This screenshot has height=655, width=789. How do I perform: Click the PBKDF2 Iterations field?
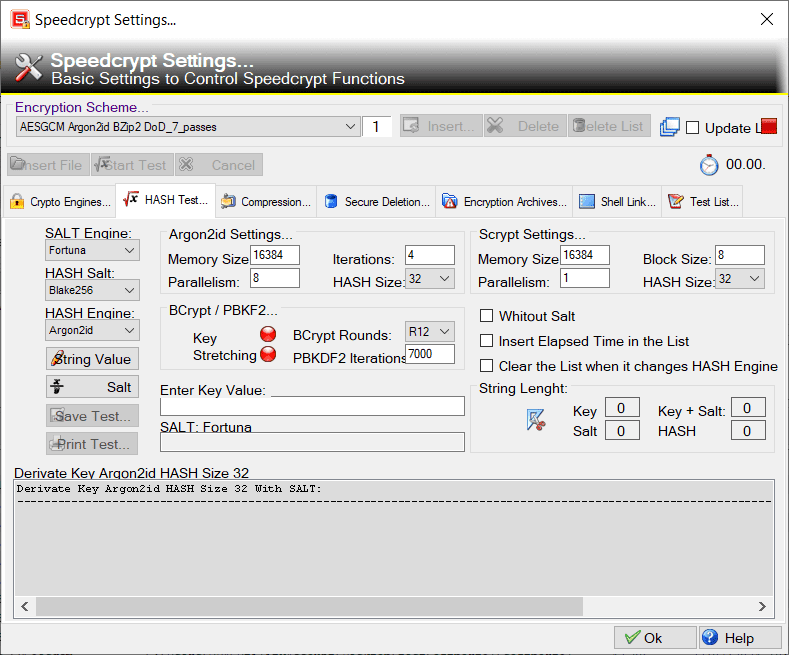click(430, 354)
